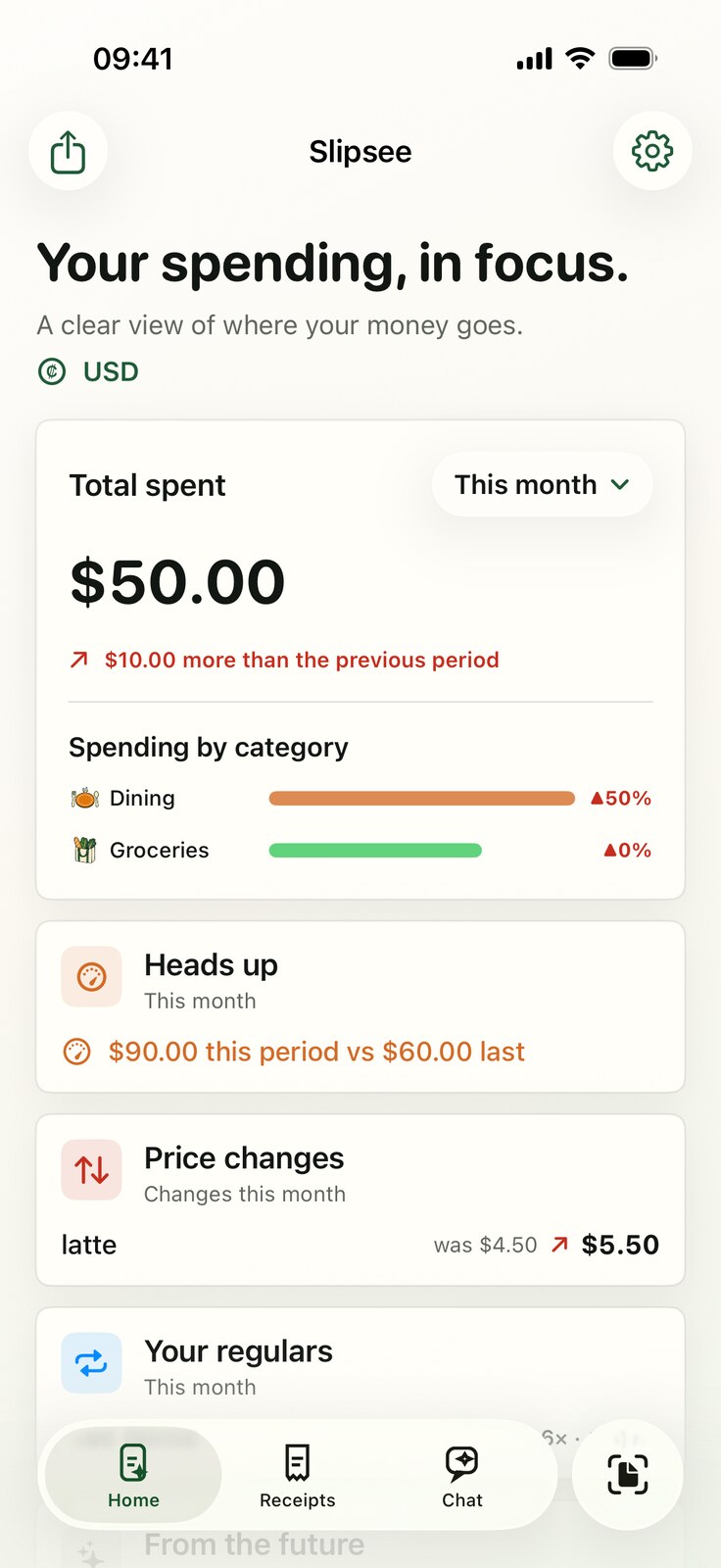Image resolution: width=721 pixels, height=1568 pixels.
Task: Tap the Groceries bag icon
Action: 85,850
